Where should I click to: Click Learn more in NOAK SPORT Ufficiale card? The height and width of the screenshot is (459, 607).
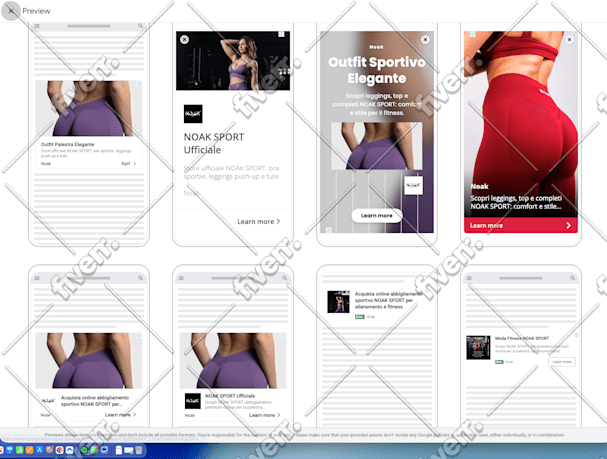(259, 221)
